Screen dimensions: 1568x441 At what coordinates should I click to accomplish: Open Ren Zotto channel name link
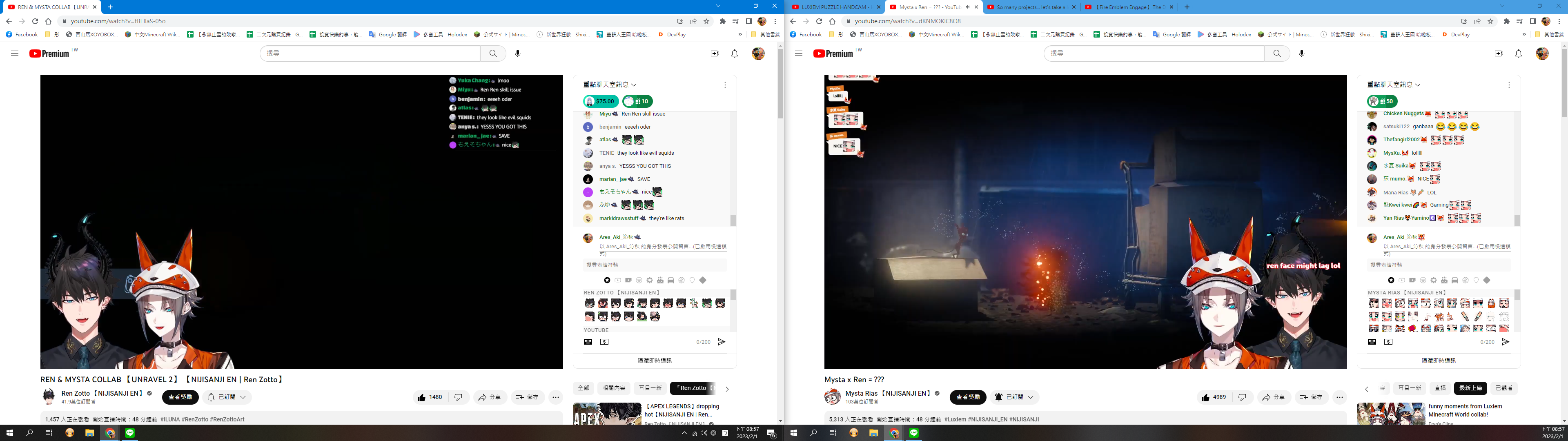point(102,394)
